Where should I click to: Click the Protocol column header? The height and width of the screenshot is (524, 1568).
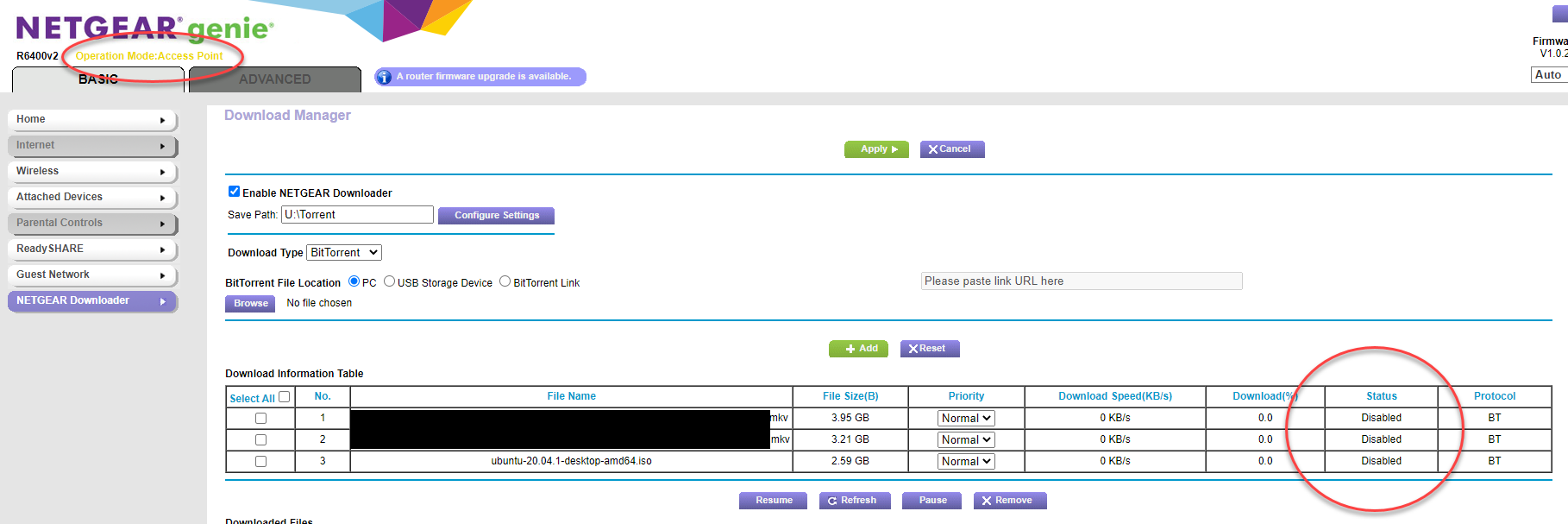tap(1494, 396)
